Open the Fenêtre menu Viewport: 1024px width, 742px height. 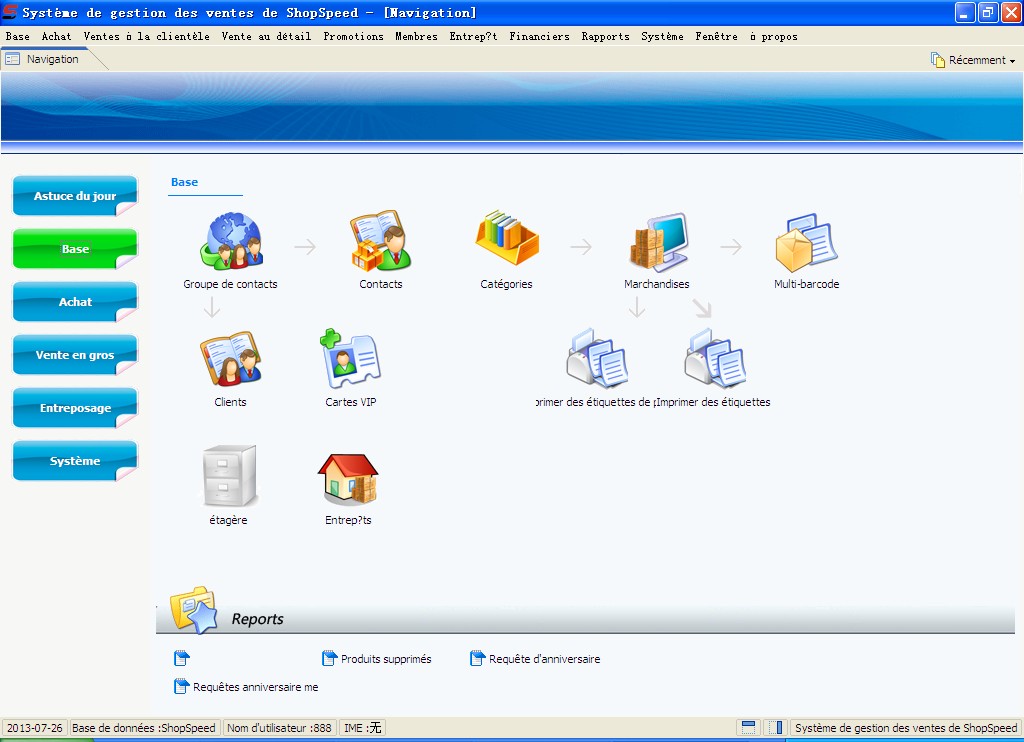point(716,37)
